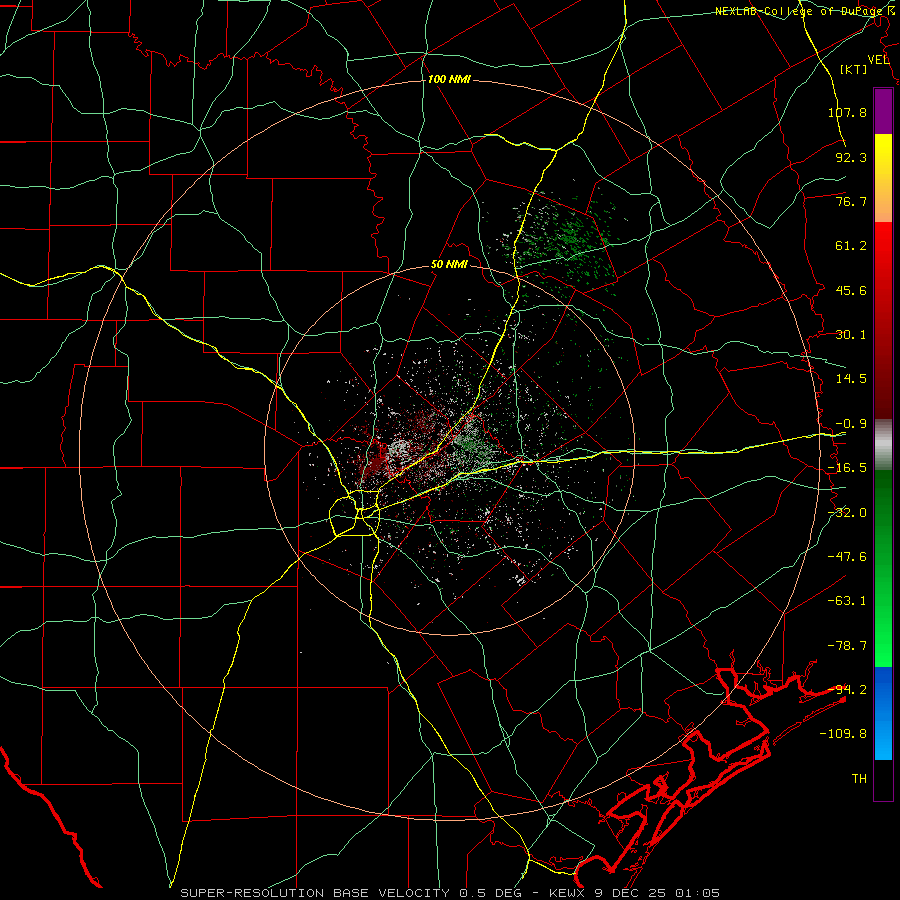Screen dimensions: 900x900
Task: Click the 92.3 legend value
Action: pyautogui.click(x=851, y=157)
